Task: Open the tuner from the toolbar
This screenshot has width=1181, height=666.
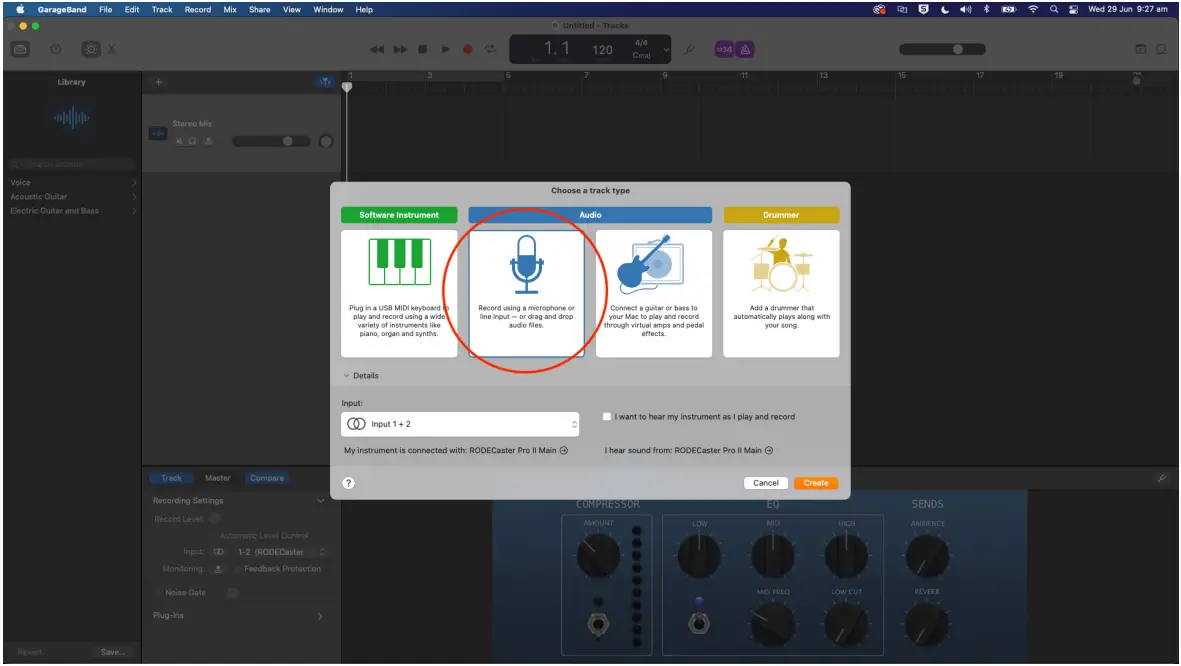Action: tap(689, 48)
